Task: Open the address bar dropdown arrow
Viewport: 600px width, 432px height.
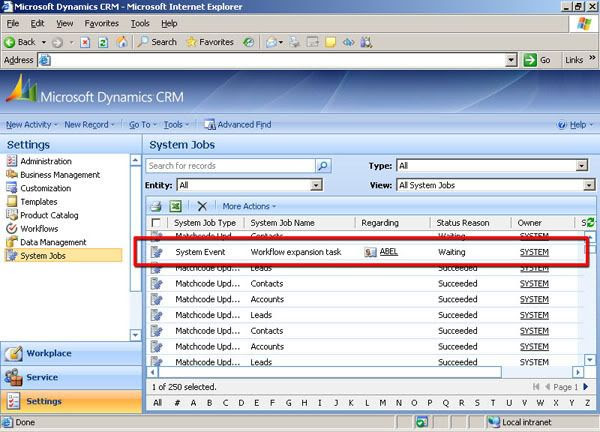Action: pyautogui.click(x=511, y=60)
